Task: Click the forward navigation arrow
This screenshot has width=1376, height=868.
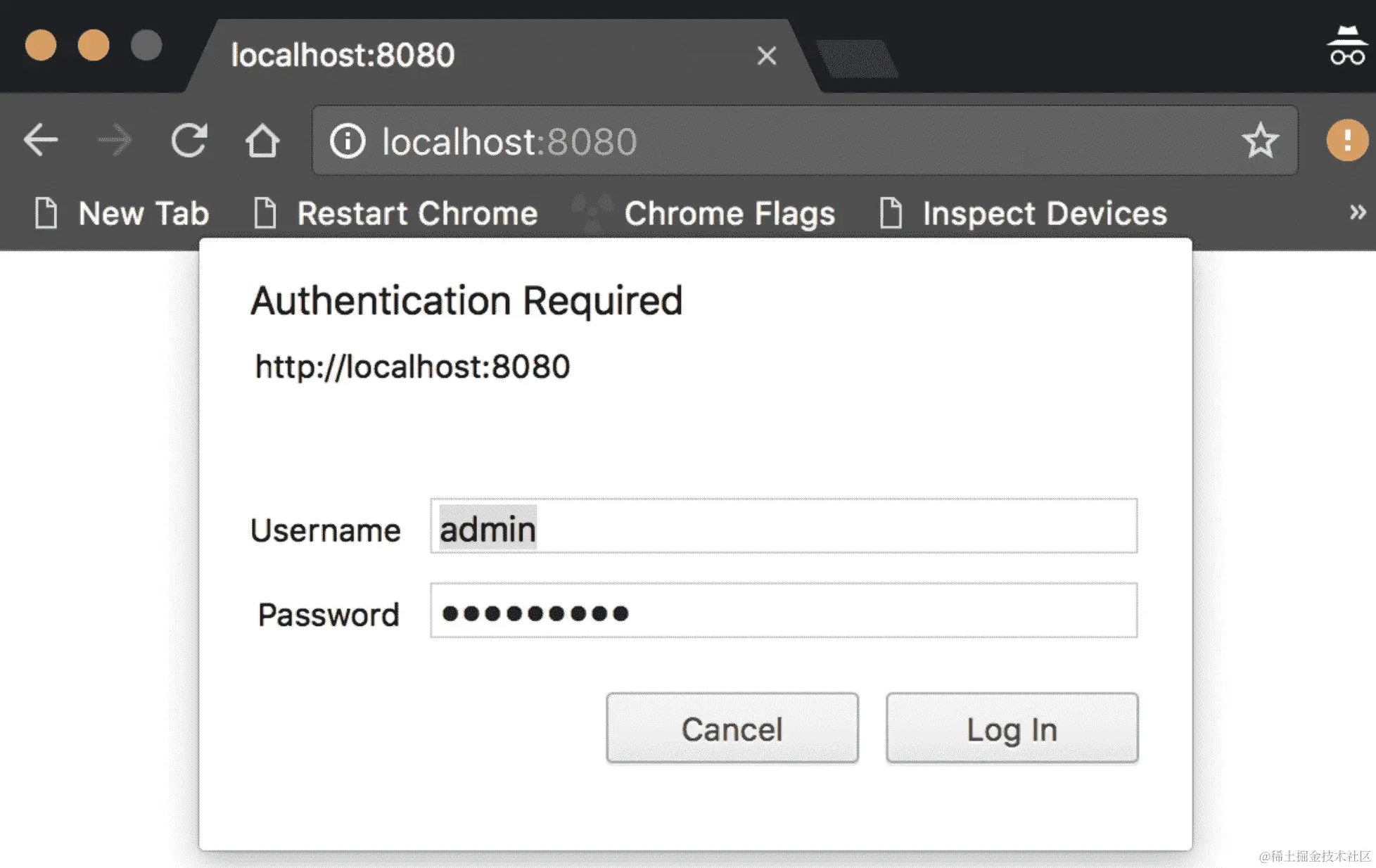Action: pyautogui.click(x=115, y=140)
